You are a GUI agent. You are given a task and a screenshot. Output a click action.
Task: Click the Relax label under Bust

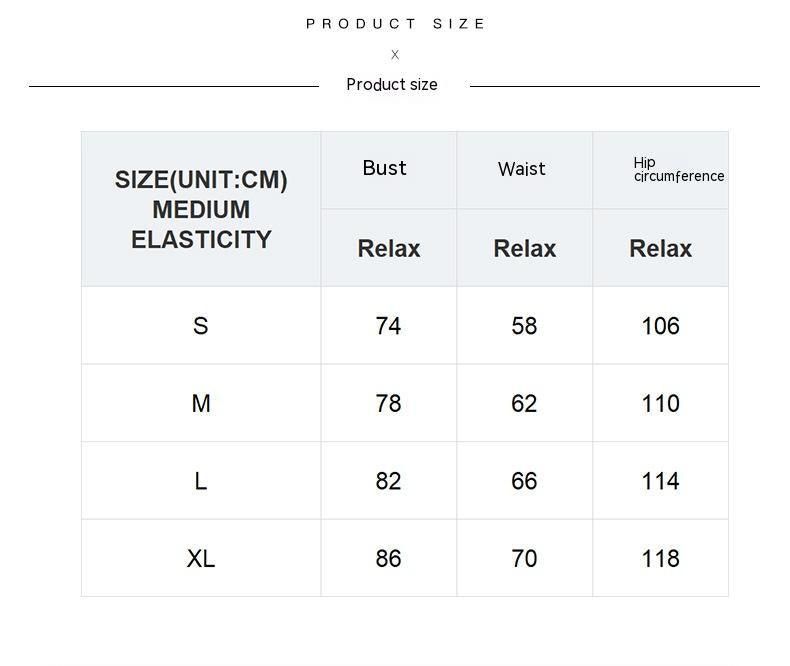(389, 249)
